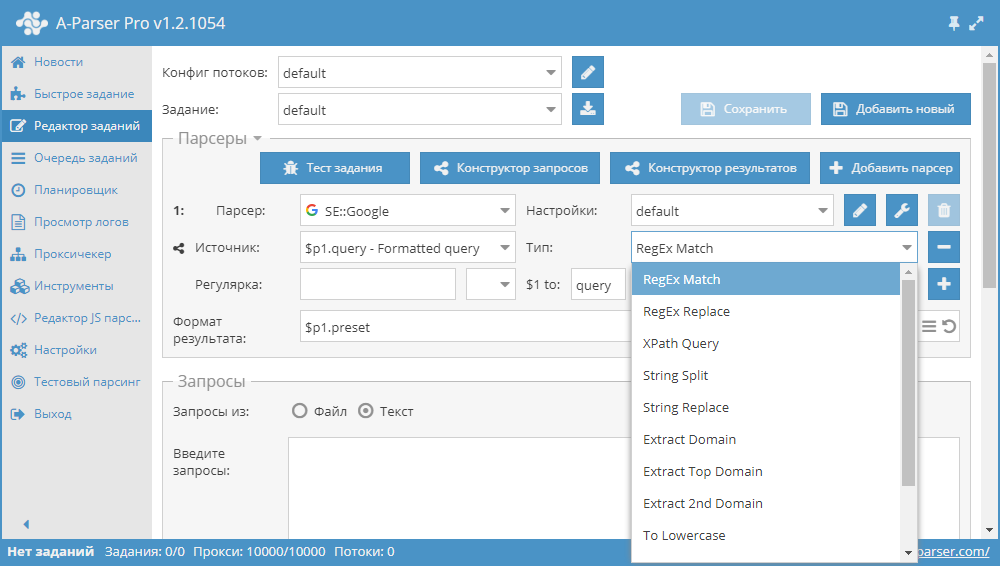Go to Очередь заданий
This screenshot has width=1000, height=566.
(77, 158)
